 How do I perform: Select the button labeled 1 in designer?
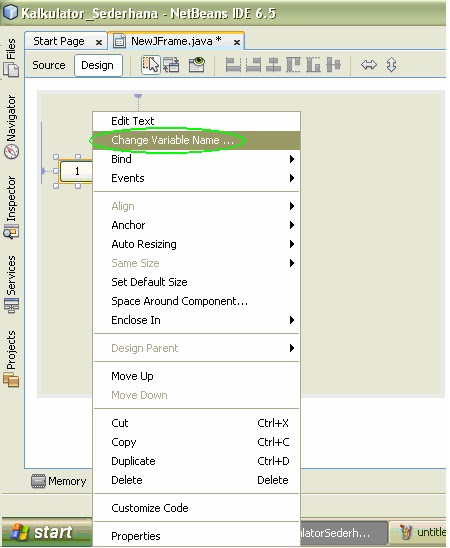[76, 171]
